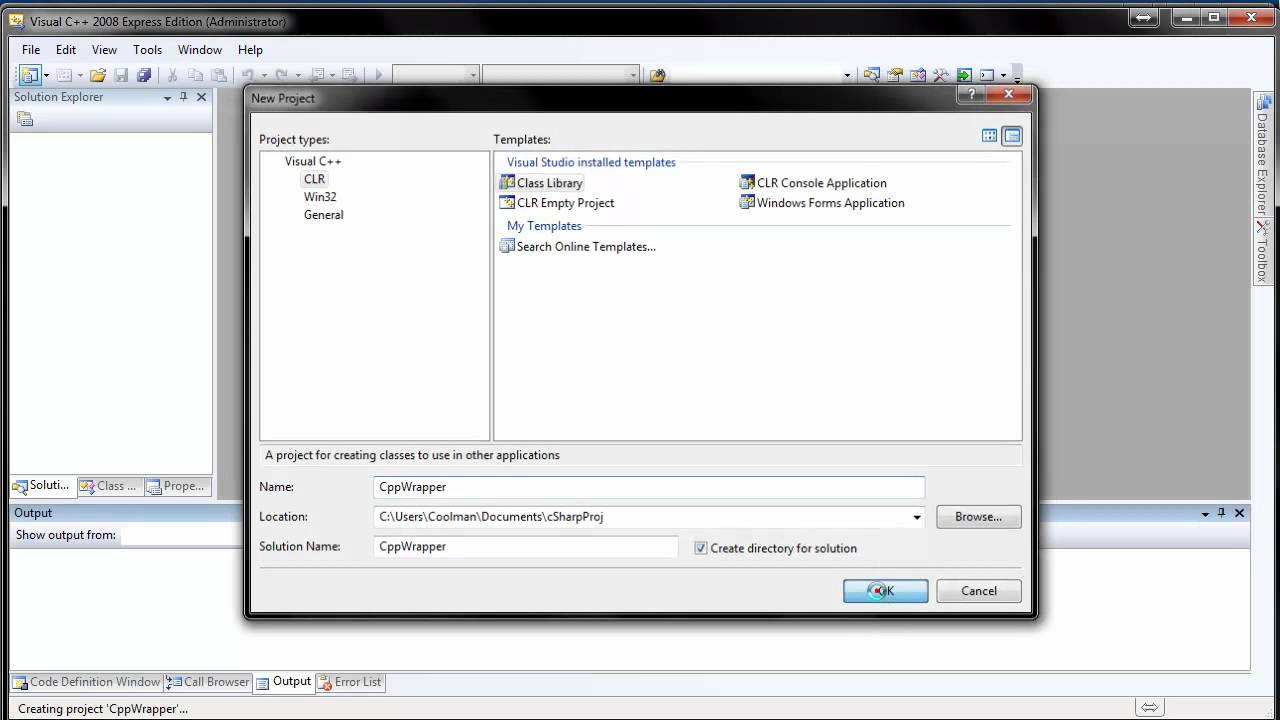Open the View menu
Screen dimensions: 1280x720
[105, 50]
